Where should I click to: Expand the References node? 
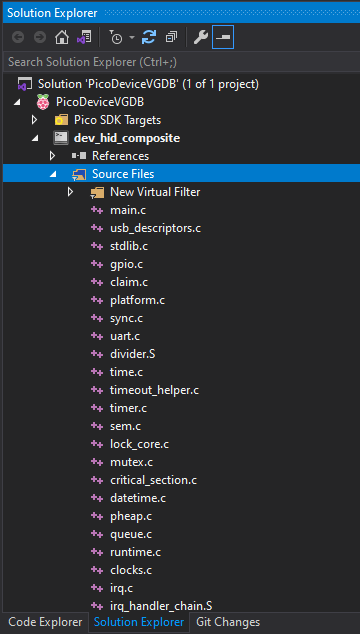(x=52, y=156)
